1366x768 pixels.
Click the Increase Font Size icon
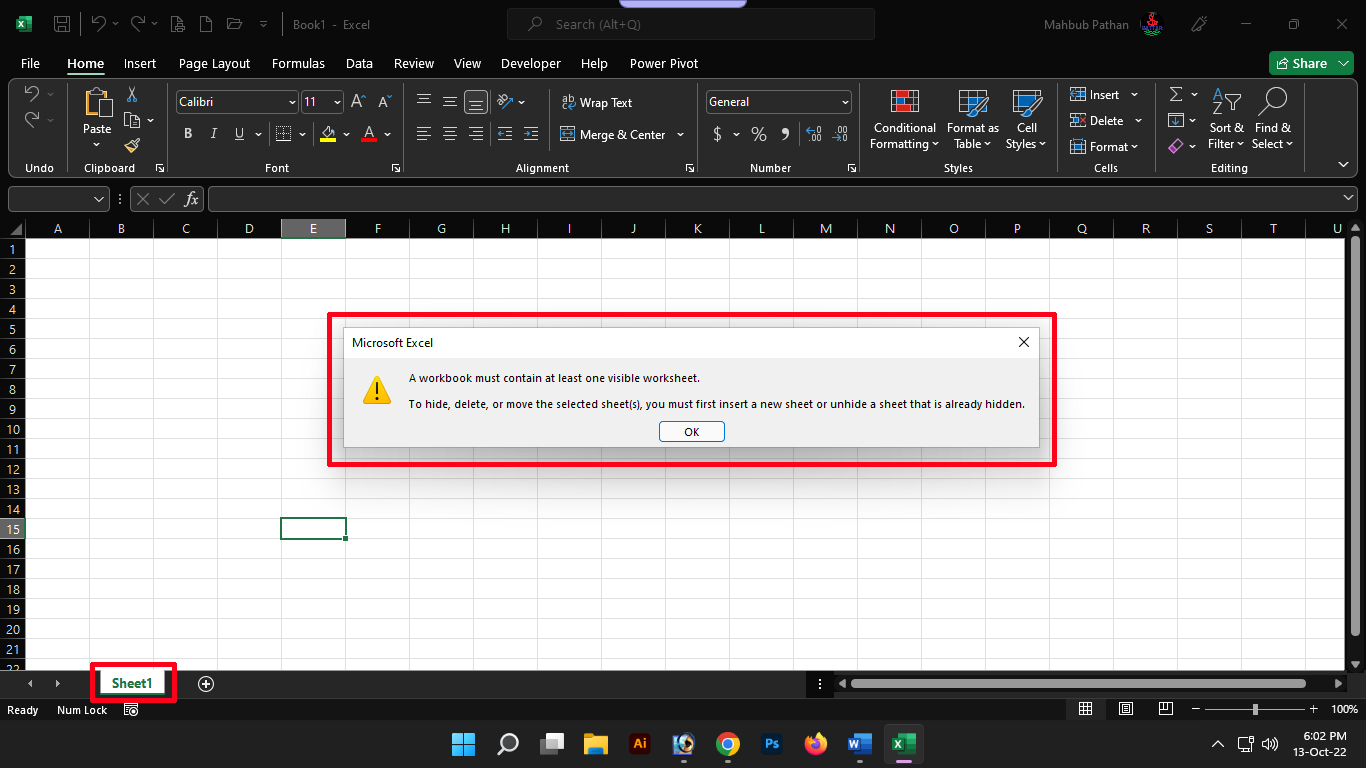(358, 102)
